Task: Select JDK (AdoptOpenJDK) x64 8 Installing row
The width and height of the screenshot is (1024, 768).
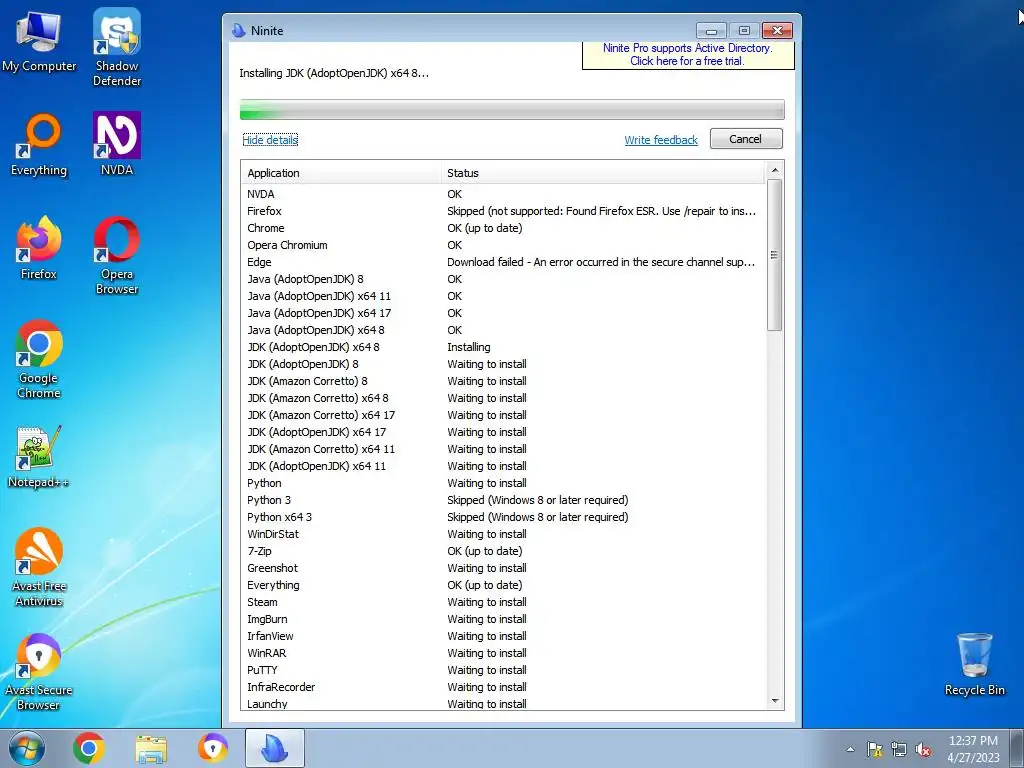Action: coord(503,347)
